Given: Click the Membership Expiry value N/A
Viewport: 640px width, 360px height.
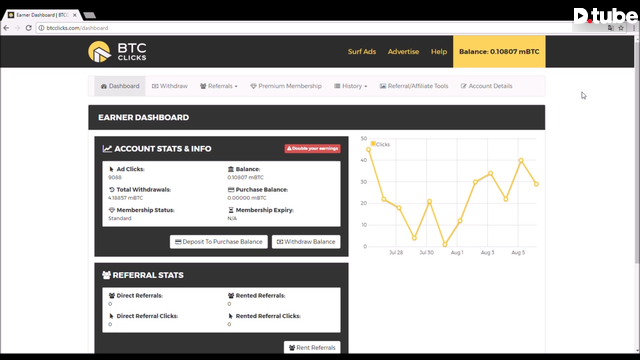Looking at the screenshot, I should (x=232, y=218).
